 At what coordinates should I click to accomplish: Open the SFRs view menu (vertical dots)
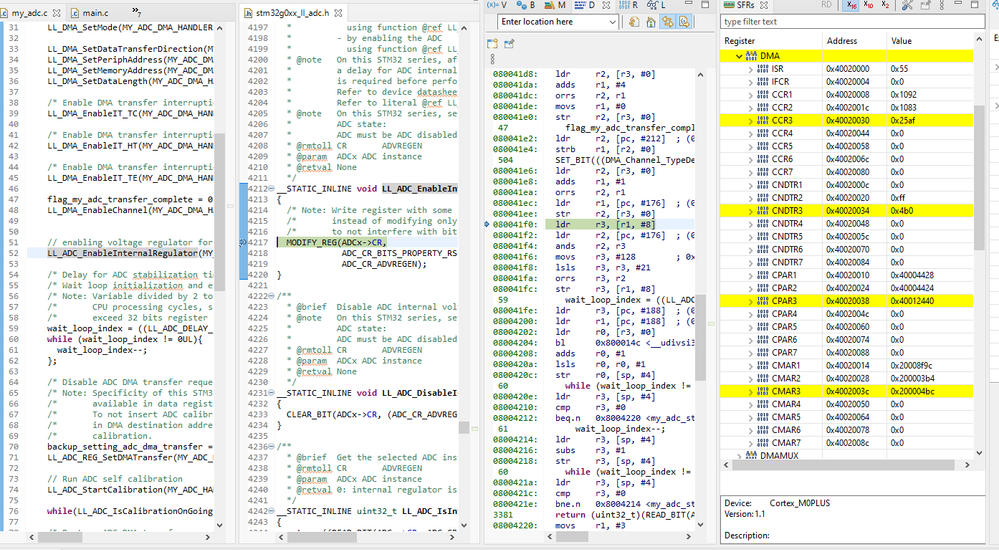point(943,5)
